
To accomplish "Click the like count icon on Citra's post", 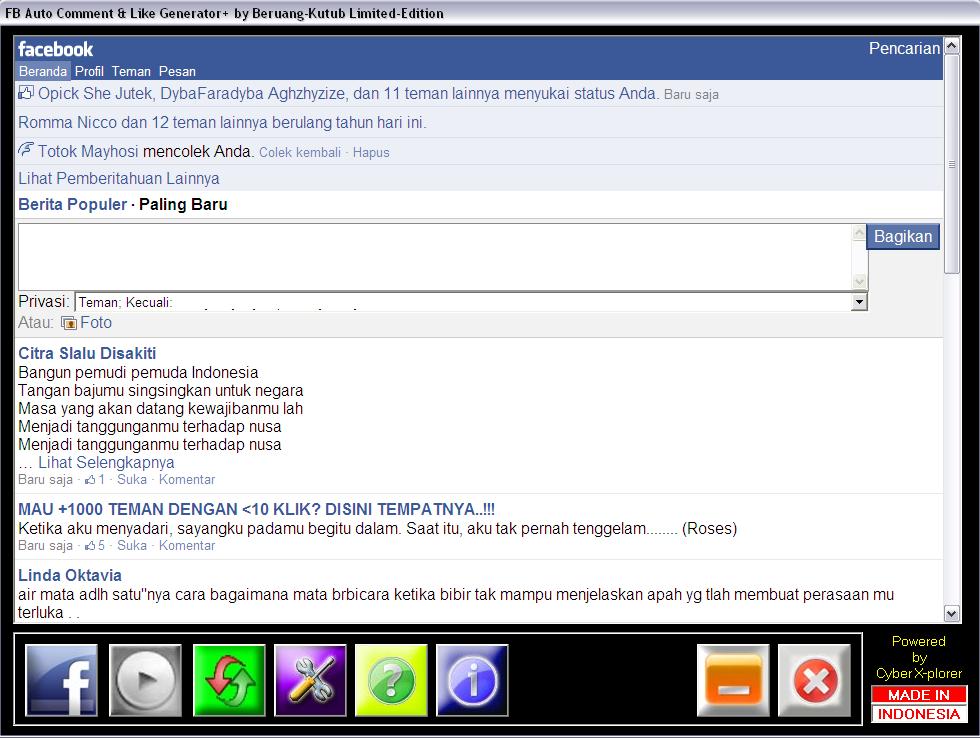I will click(91, 480).
